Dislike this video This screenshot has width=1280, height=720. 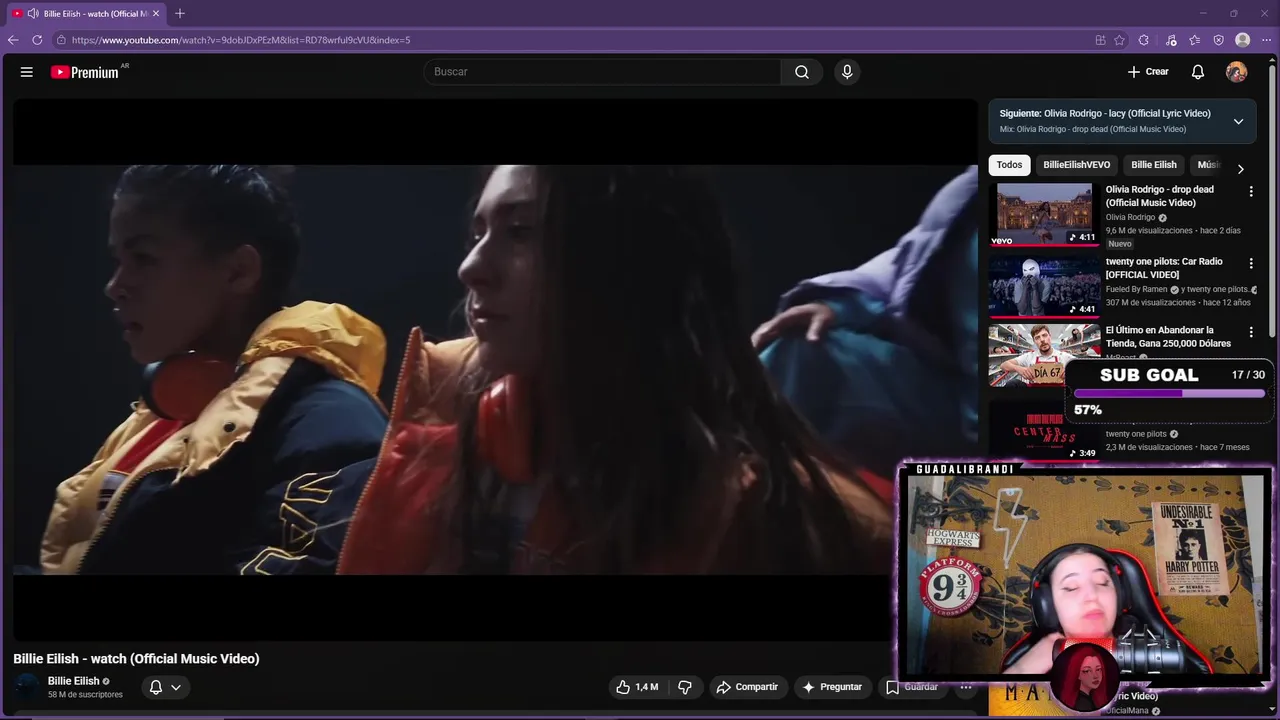[x=685, y=687]
